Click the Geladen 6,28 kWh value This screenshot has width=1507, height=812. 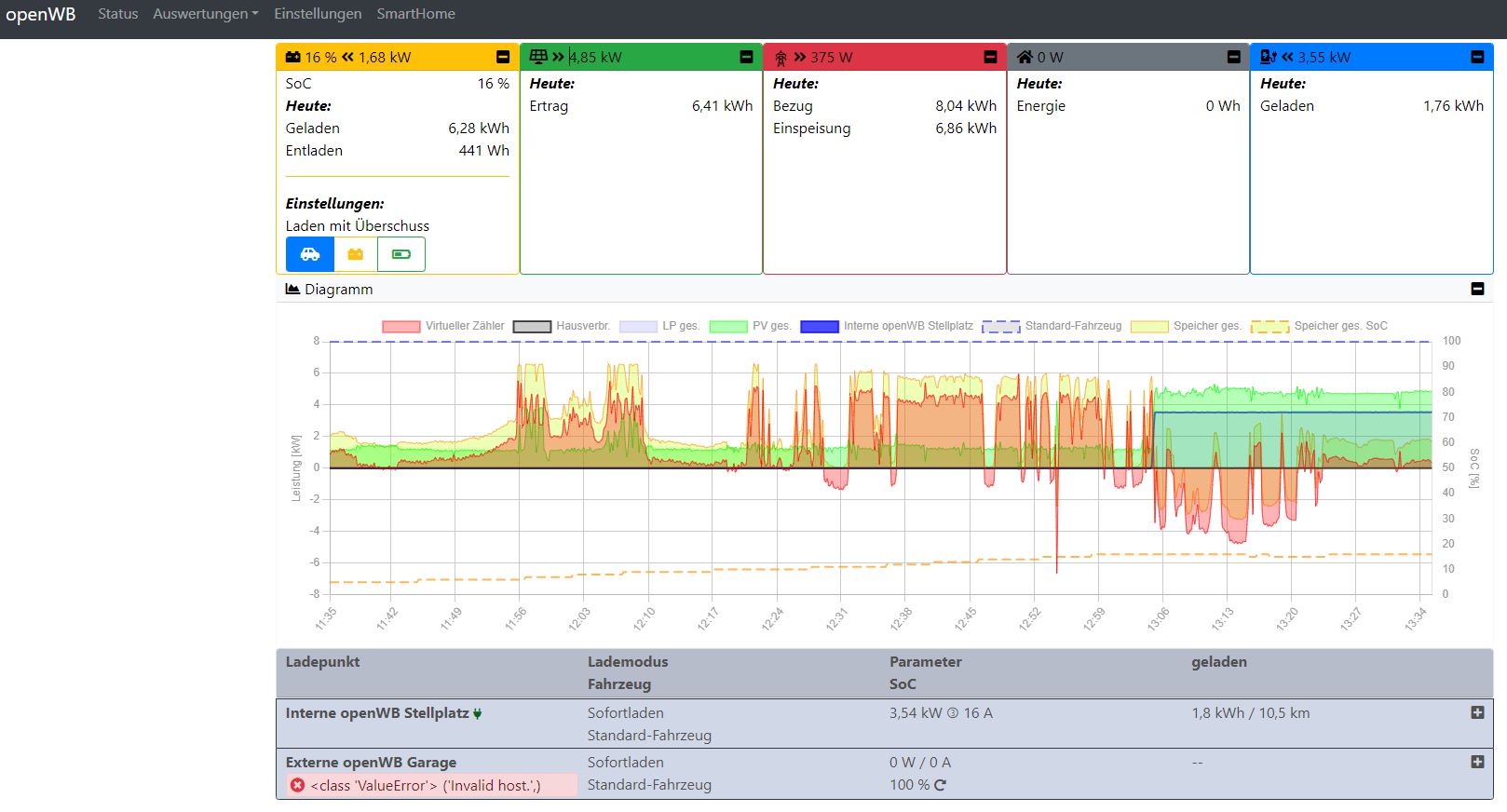click(x=479, y=129)
